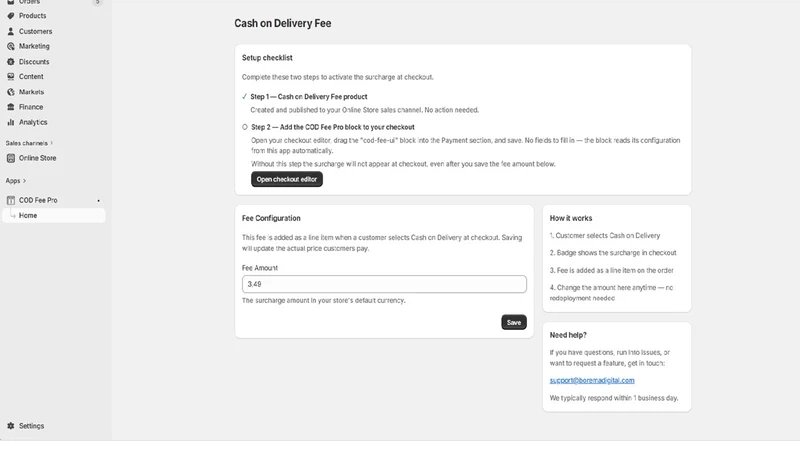Viewport: 800px width, 450px height.
Task: Click the Discounts badge icon
Action: (x=11, y=62)
